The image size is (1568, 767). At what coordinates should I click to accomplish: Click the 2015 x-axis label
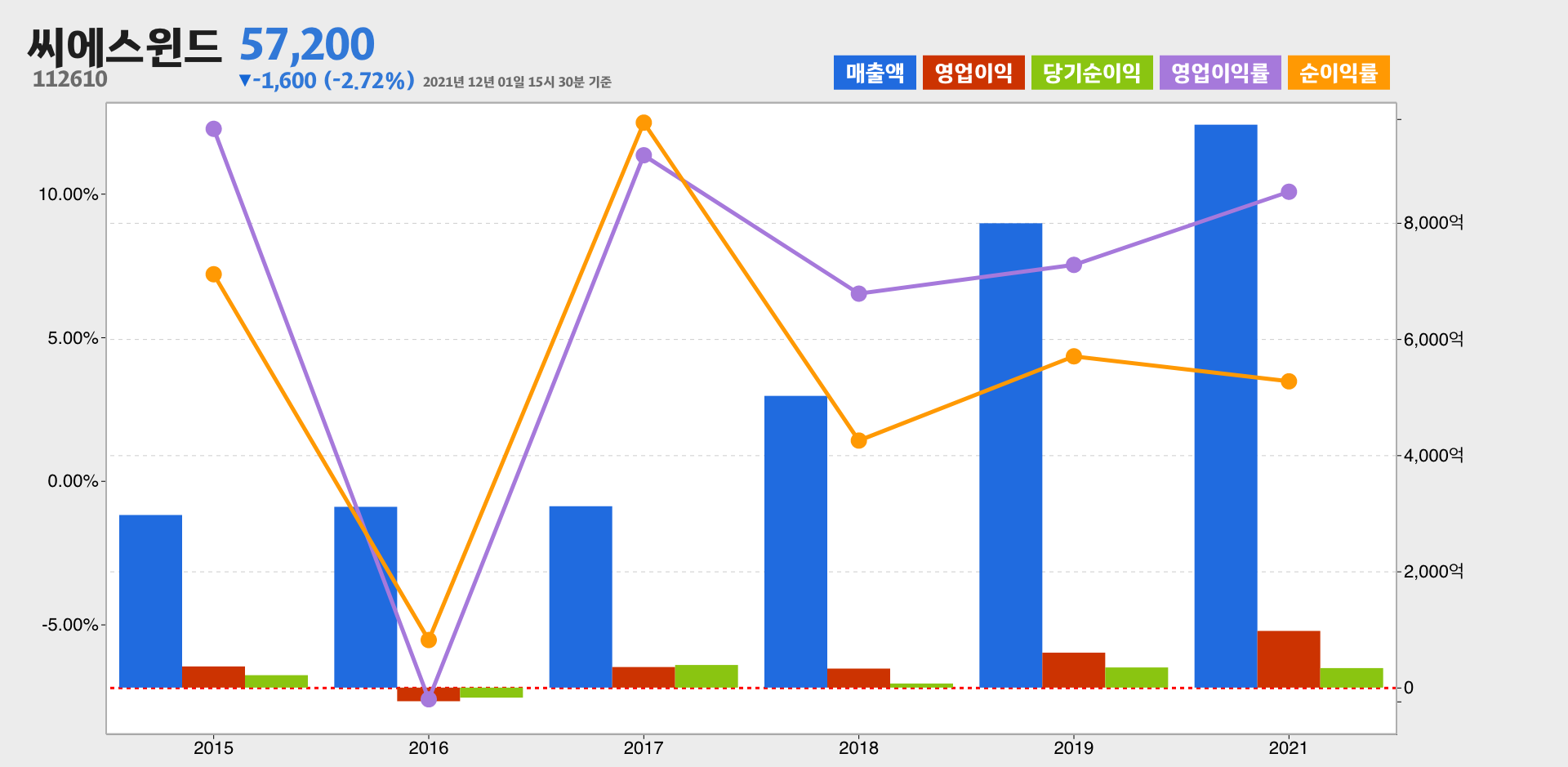point(213,747)
